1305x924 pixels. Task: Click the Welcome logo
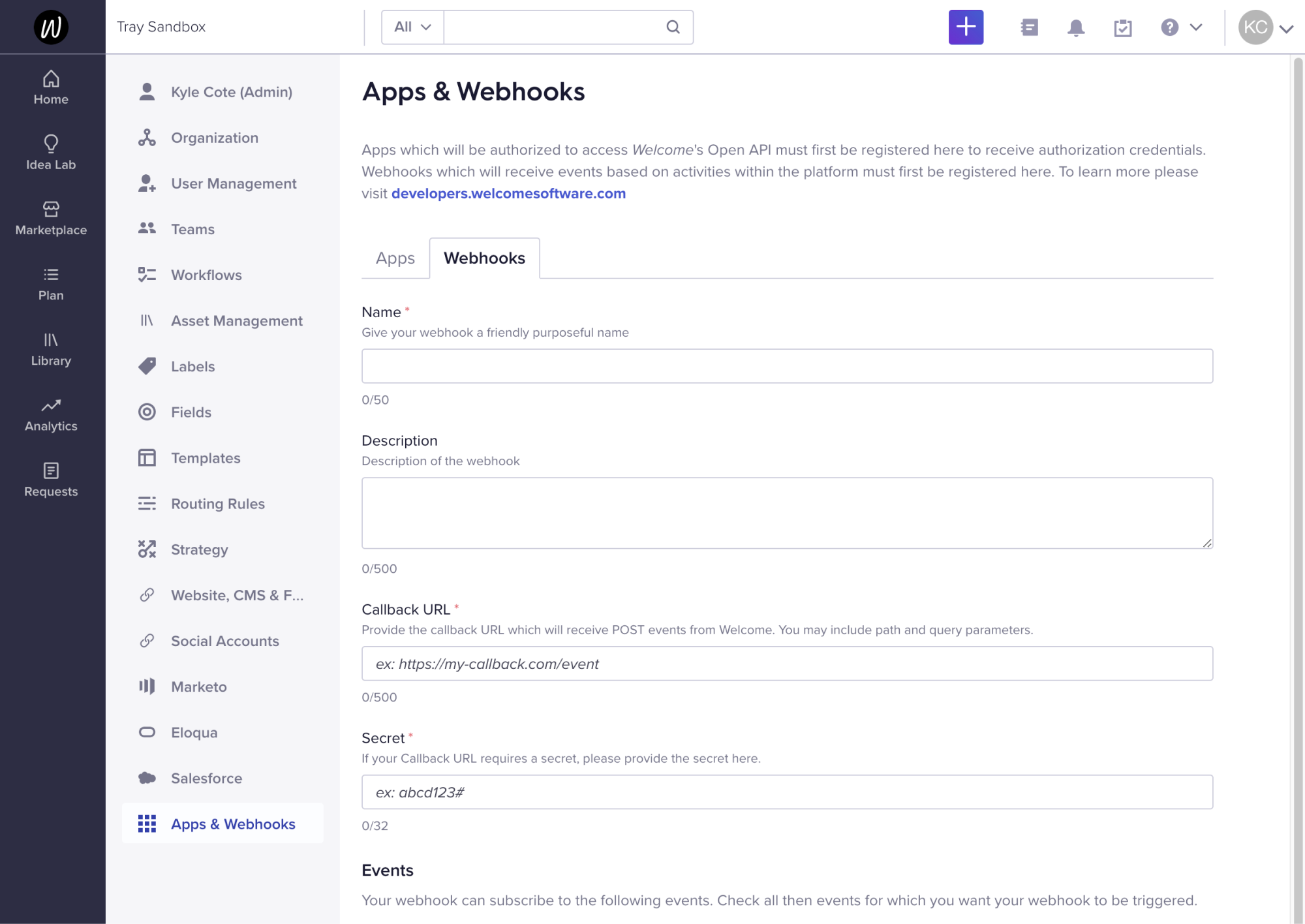pyautogui.click(x=51, y=27)
